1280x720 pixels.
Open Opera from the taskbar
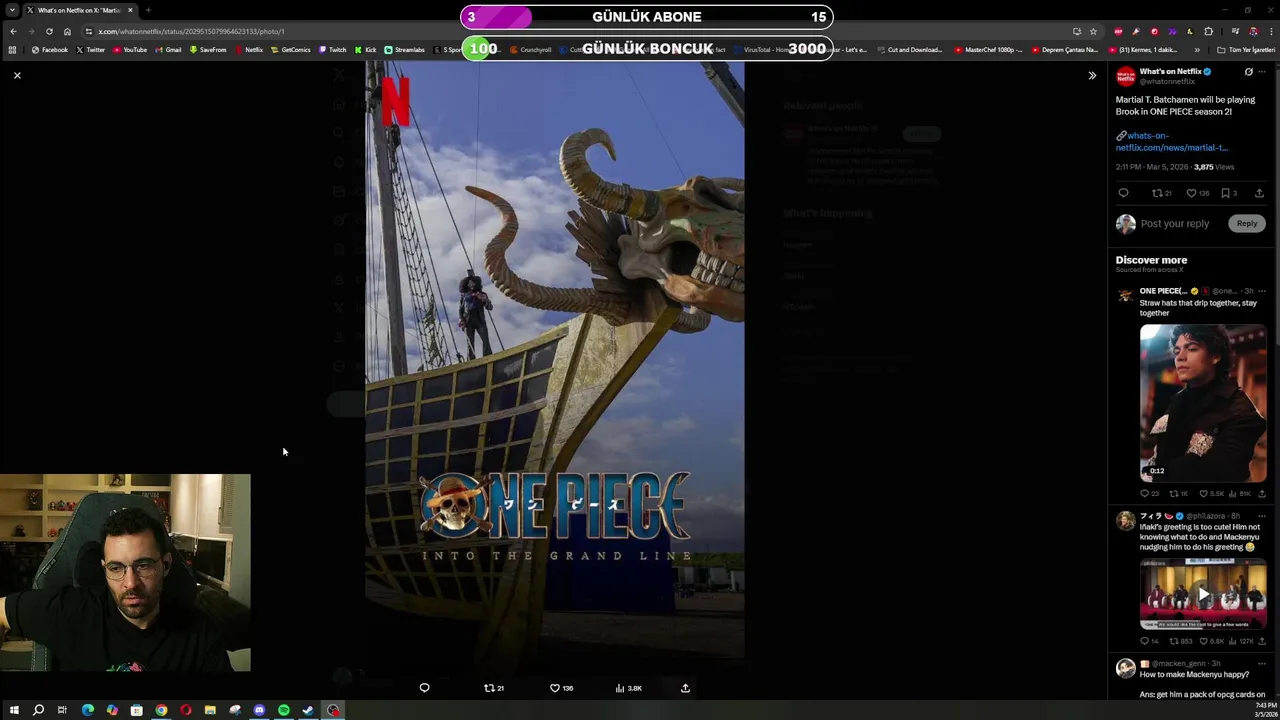(x=186, y=710)
